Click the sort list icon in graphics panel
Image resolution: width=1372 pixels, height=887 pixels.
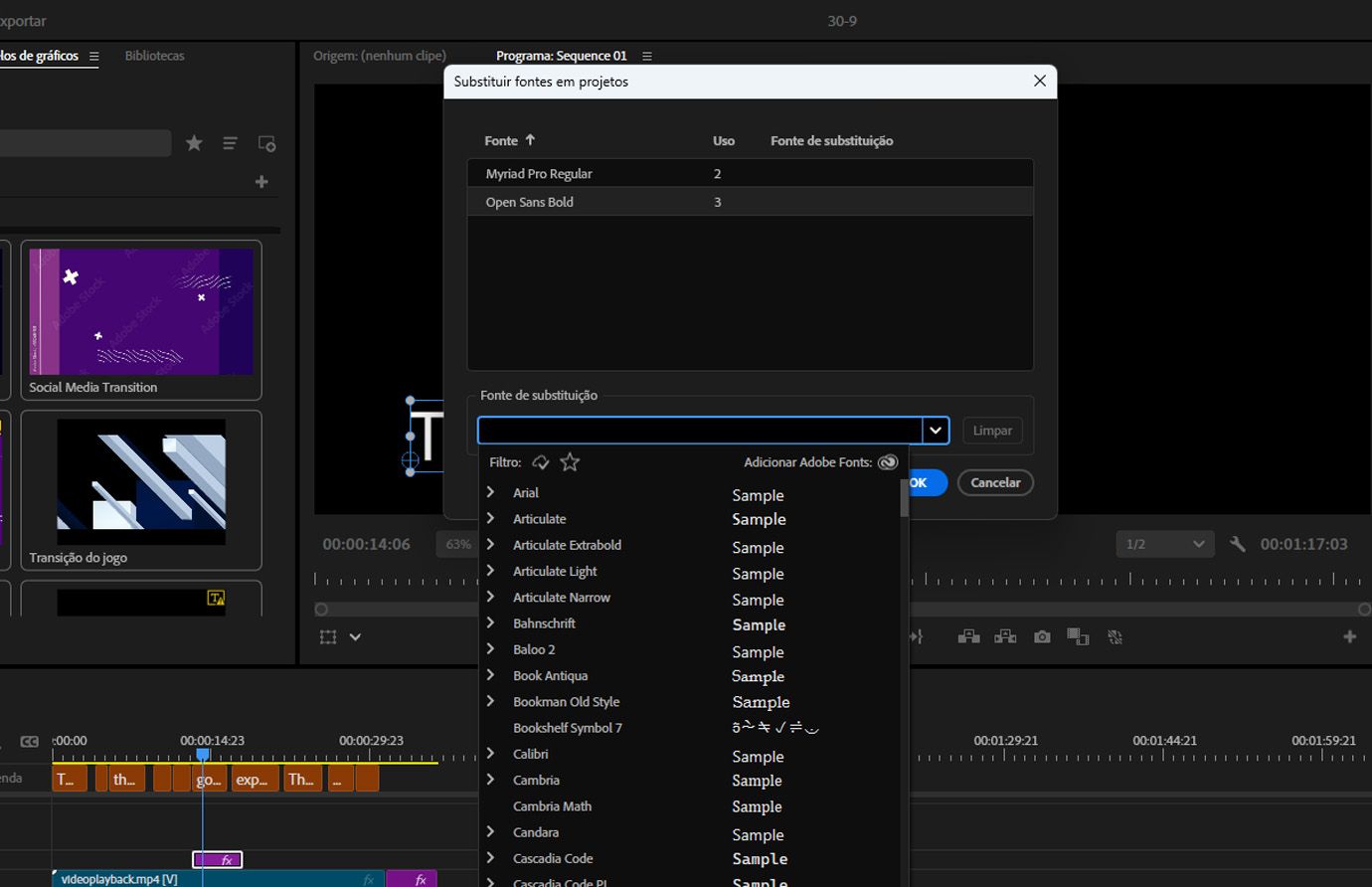[230, 144]
